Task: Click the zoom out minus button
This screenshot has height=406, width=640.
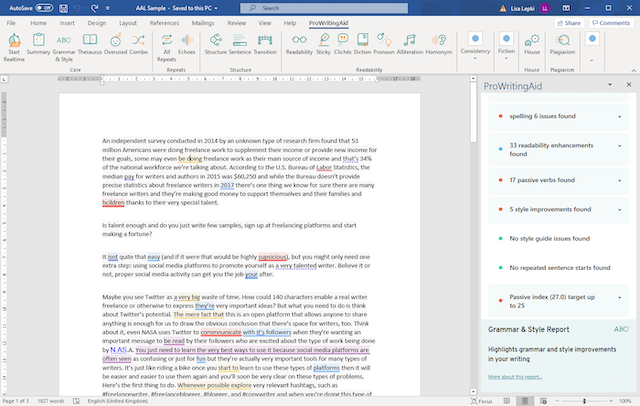Action: point(558,401)
